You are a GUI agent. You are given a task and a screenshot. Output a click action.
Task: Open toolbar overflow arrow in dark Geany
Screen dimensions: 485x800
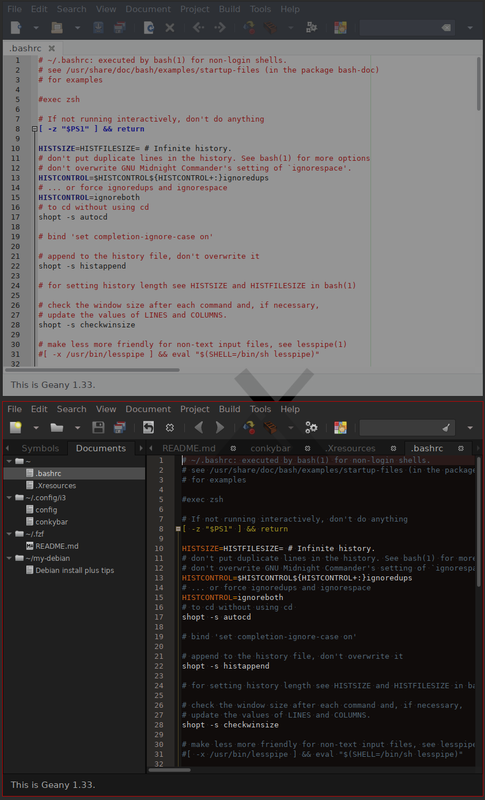[470, 428]
